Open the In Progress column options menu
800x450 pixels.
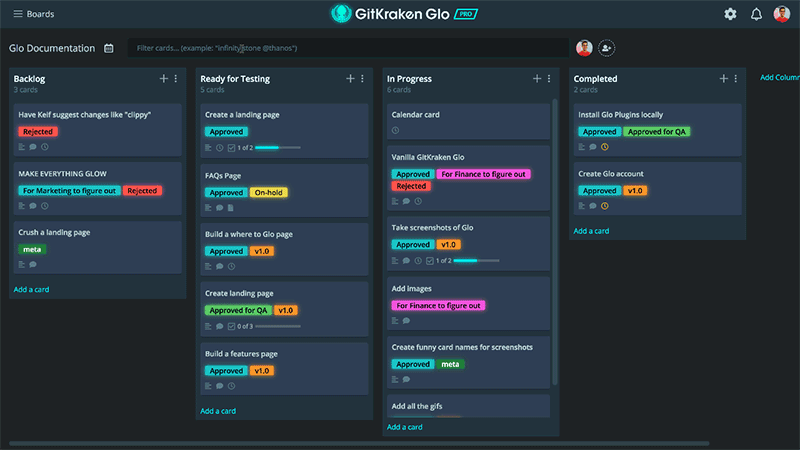coord(548,79)
